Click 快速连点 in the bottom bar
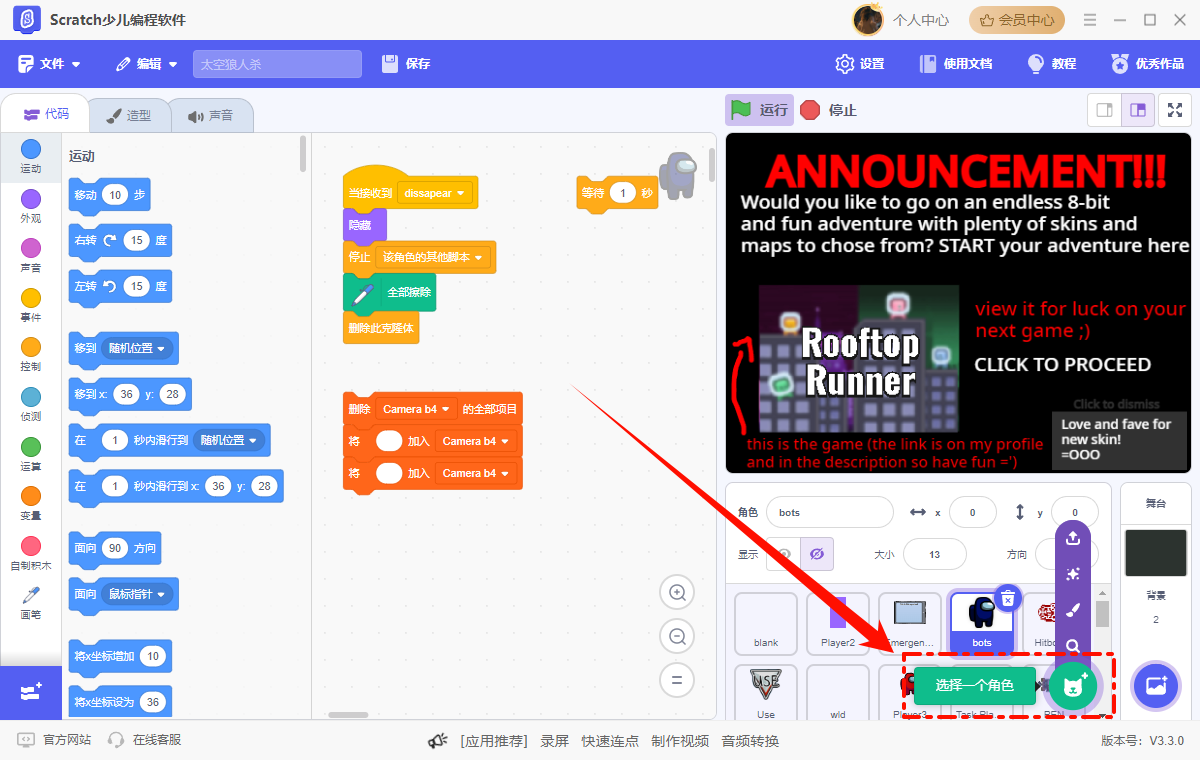The height and width of the screenshot is (760, 1200). [x=610, y=741]
